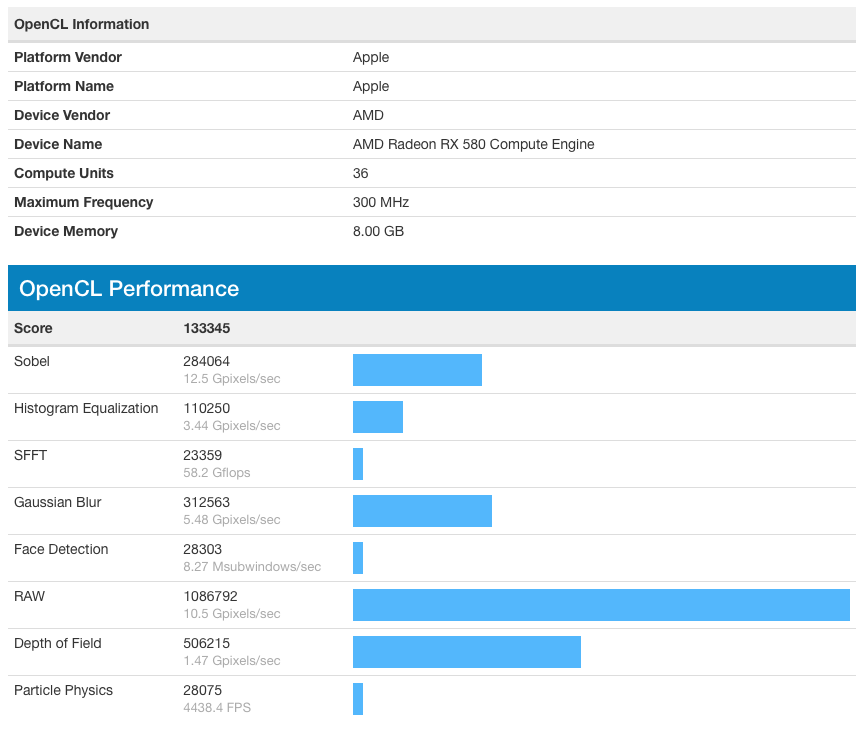
Task: Select the Compute Units value 36
Action: tap(360, 173)
